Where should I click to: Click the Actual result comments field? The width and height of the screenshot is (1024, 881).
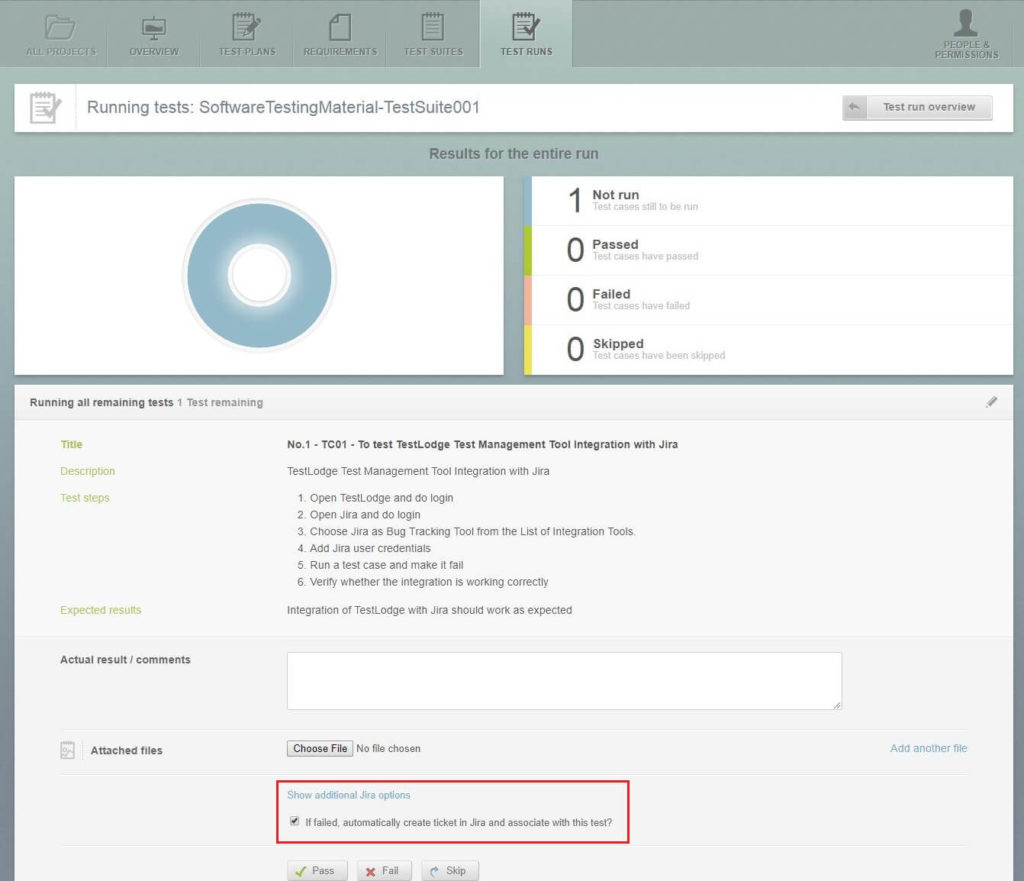click(x=565, y=679)
